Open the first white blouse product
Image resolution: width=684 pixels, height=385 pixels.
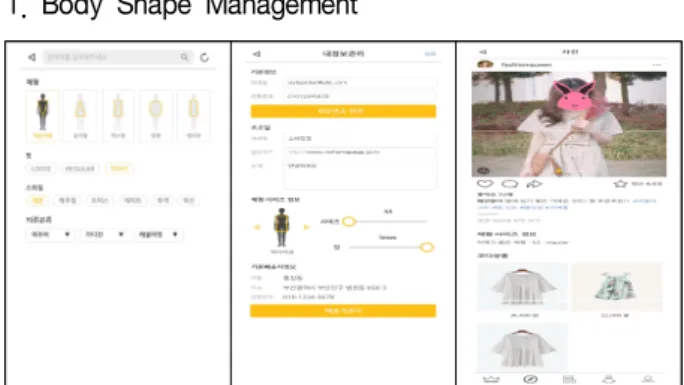[523, 287]
